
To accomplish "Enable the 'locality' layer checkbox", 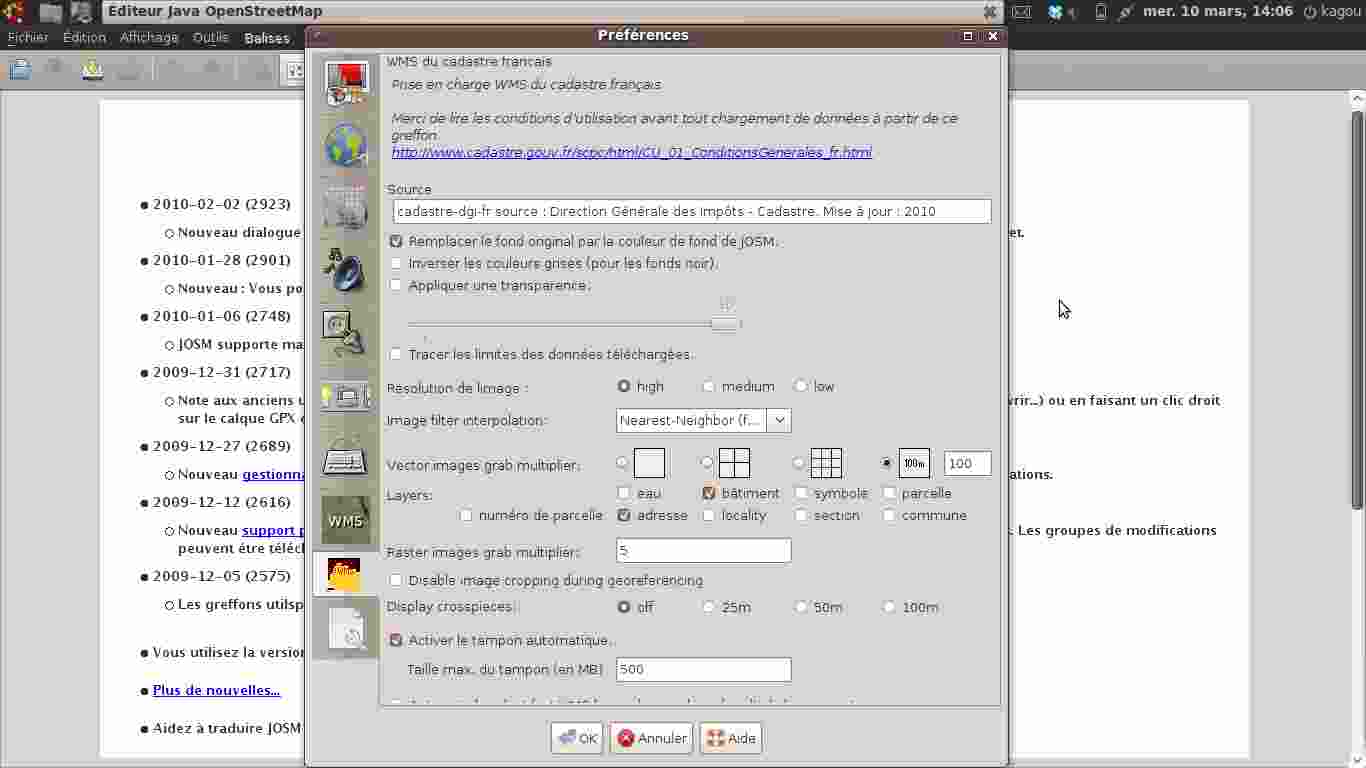I will click(709, 515).
